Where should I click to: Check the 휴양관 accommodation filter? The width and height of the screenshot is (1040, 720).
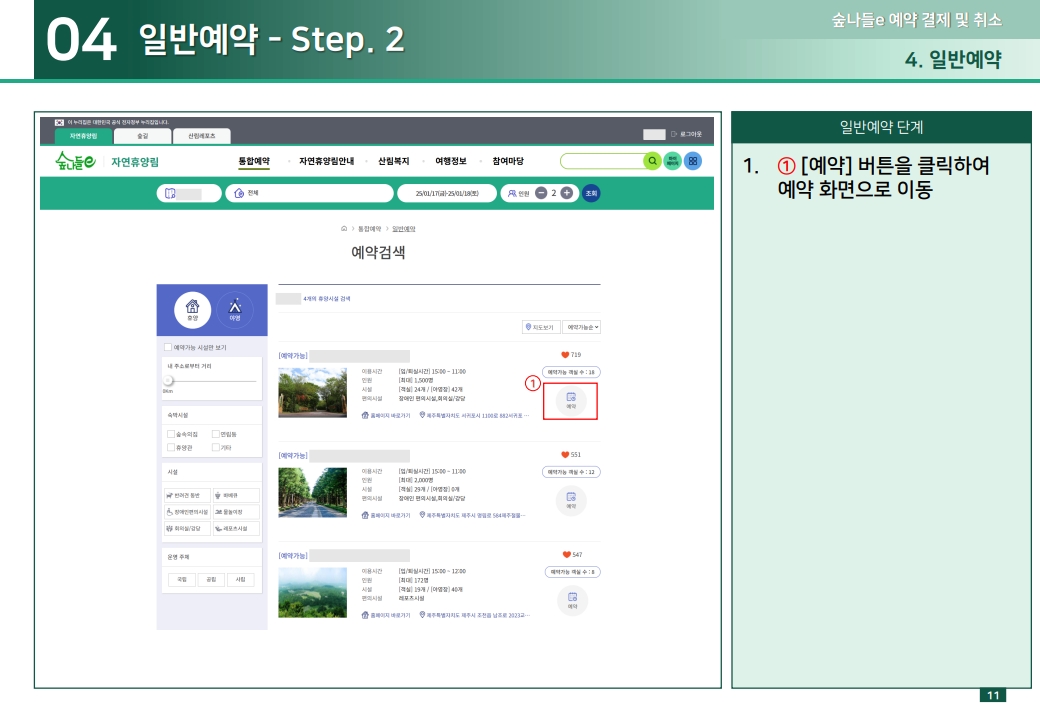coord(171,447)
